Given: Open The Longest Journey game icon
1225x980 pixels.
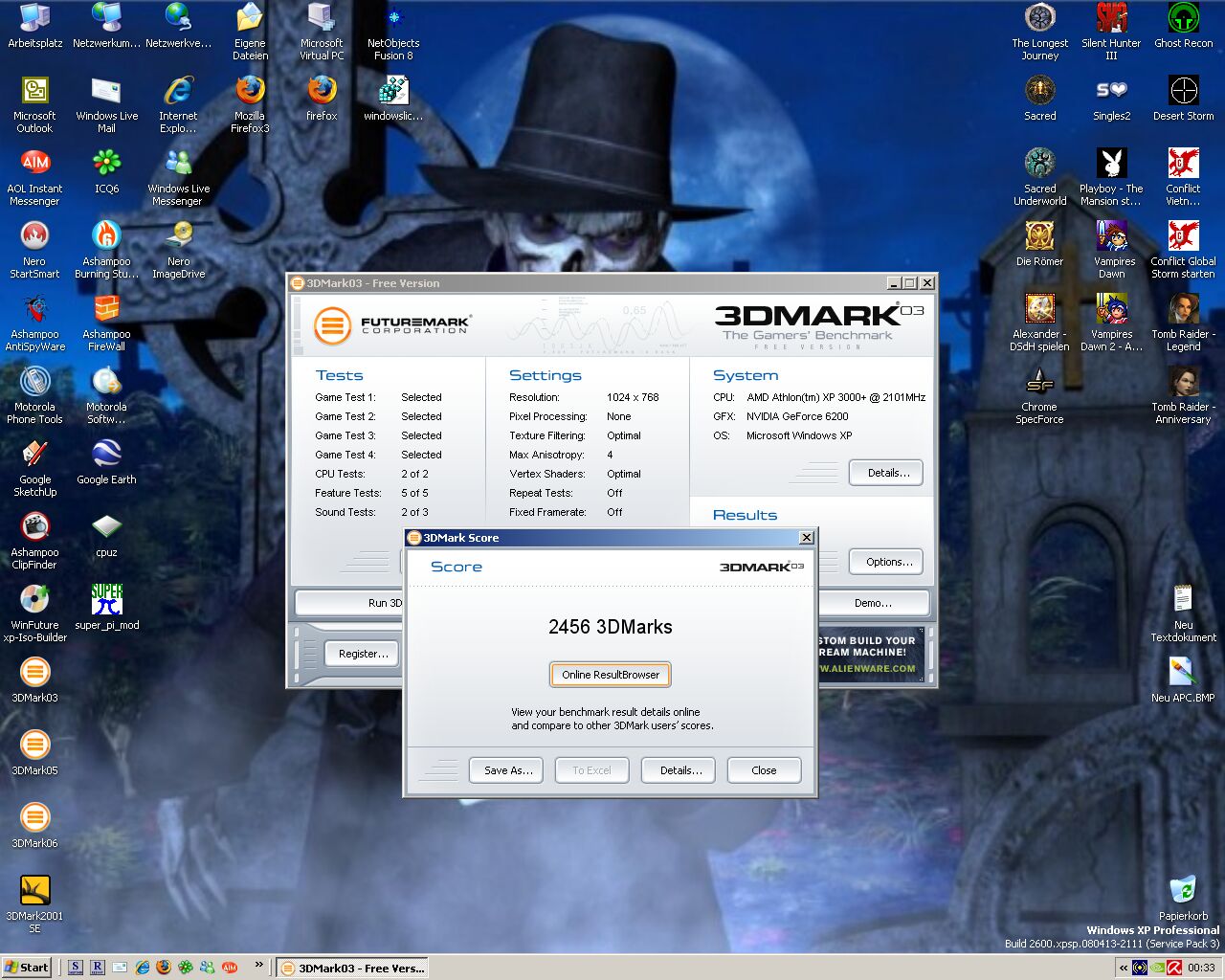Looking at the screenshot, I should 1040,31.
